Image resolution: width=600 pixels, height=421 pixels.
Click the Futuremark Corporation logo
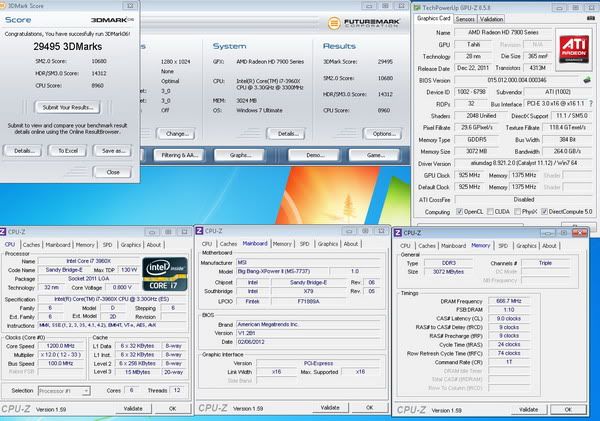coord(364,23)
